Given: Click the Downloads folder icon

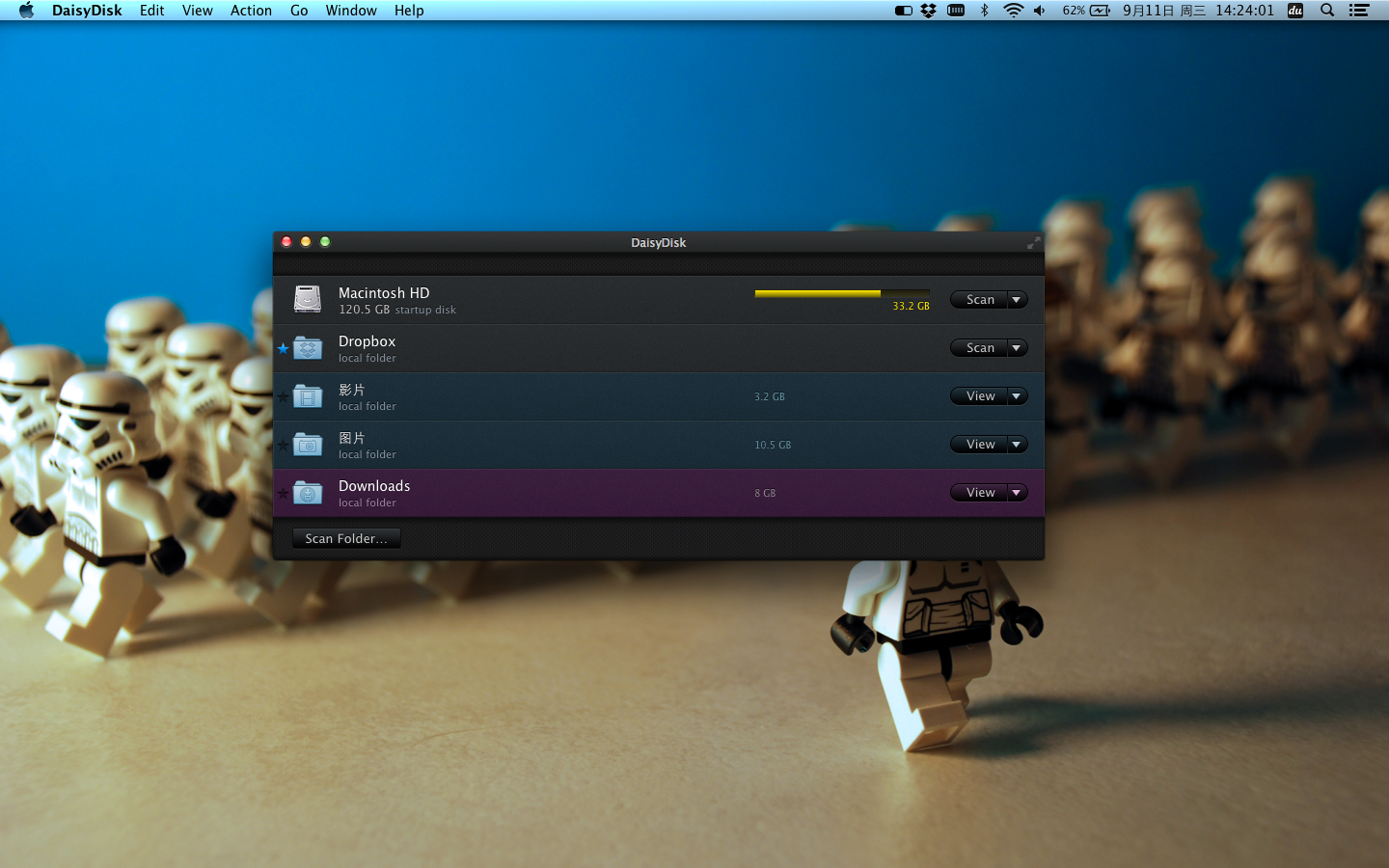Looking at the screenshot, I should tap(308, 492).
